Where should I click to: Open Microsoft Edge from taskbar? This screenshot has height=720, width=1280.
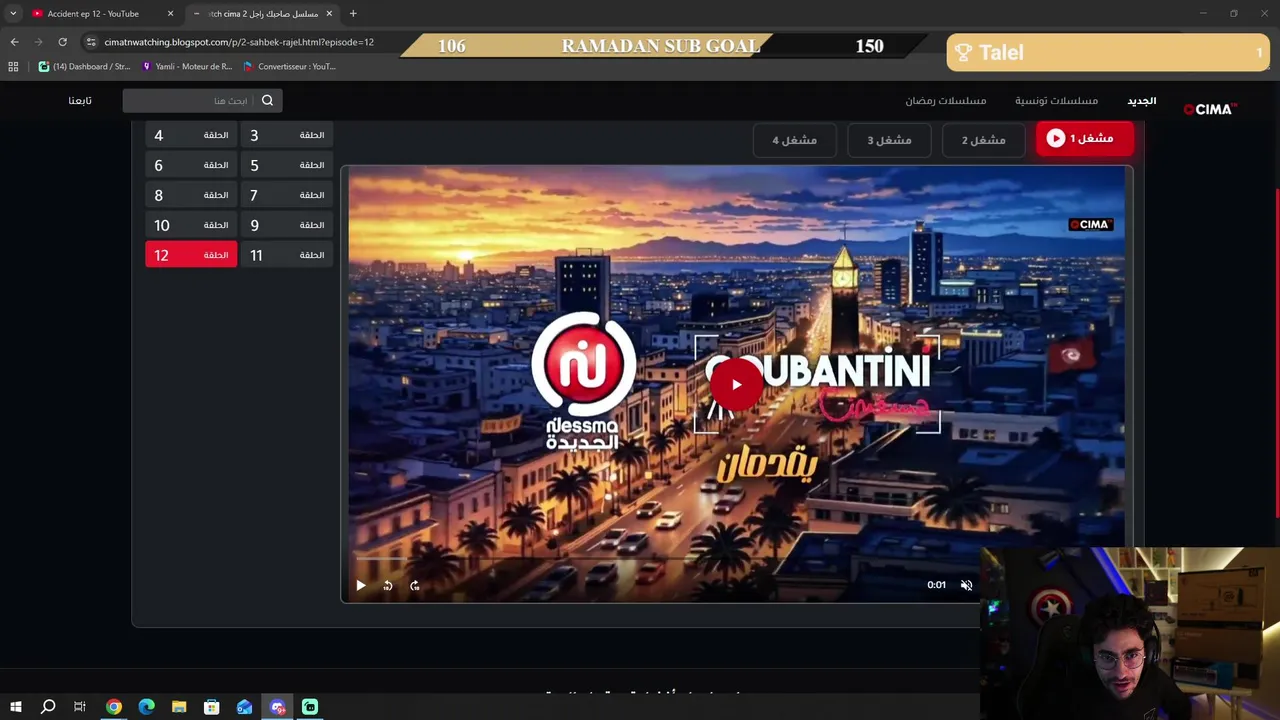tap(146, 707)
